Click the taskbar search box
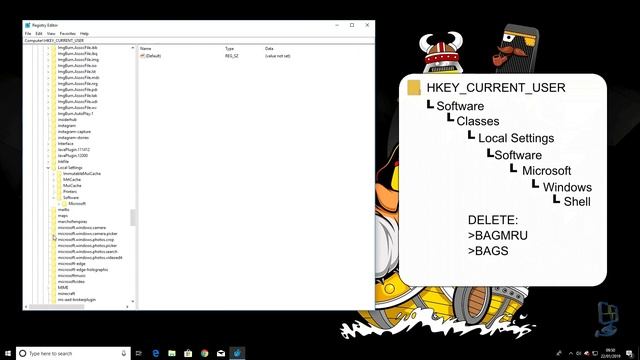The width and height of the screenshot is (640, 360). (73, 353)
